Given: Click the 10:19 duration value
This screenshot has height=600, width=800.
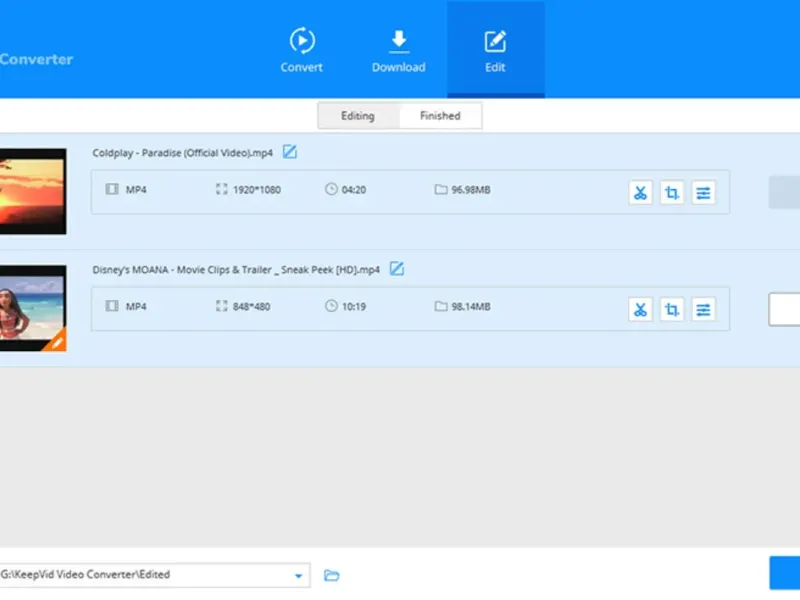Looking at the screenshot, I should tap(354, 307).
